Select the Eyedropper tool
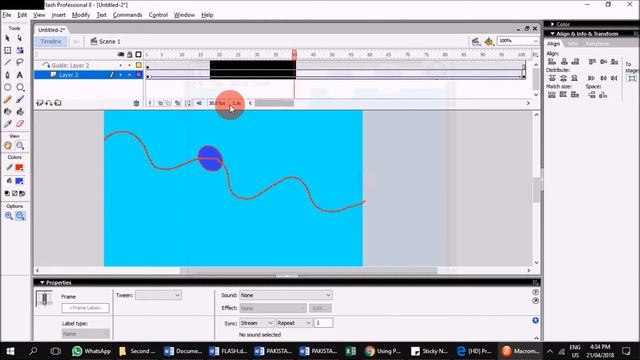 click(x=7, y=124)
